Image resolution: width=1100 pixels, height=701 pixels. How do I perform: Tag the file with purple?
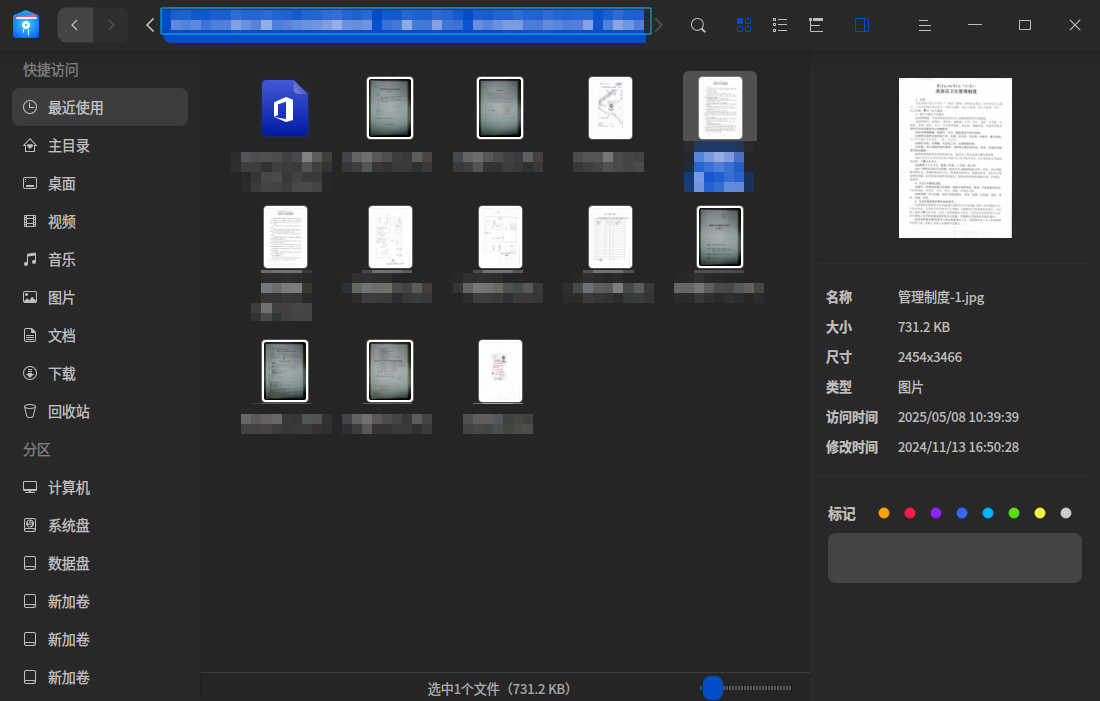(x=936, y=513)
